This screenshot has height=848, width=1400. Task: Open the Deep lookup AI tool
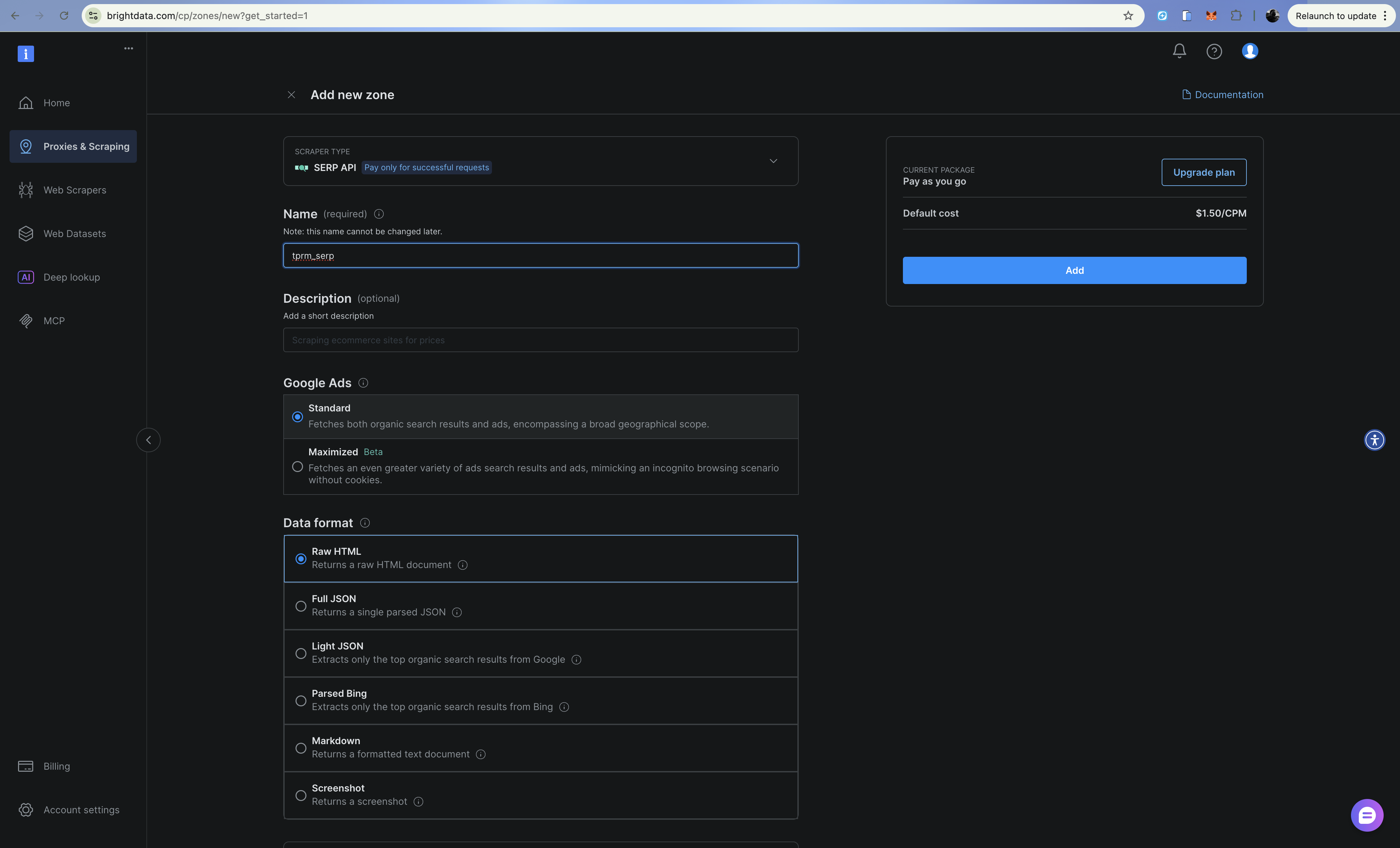[x=71, y=277]
